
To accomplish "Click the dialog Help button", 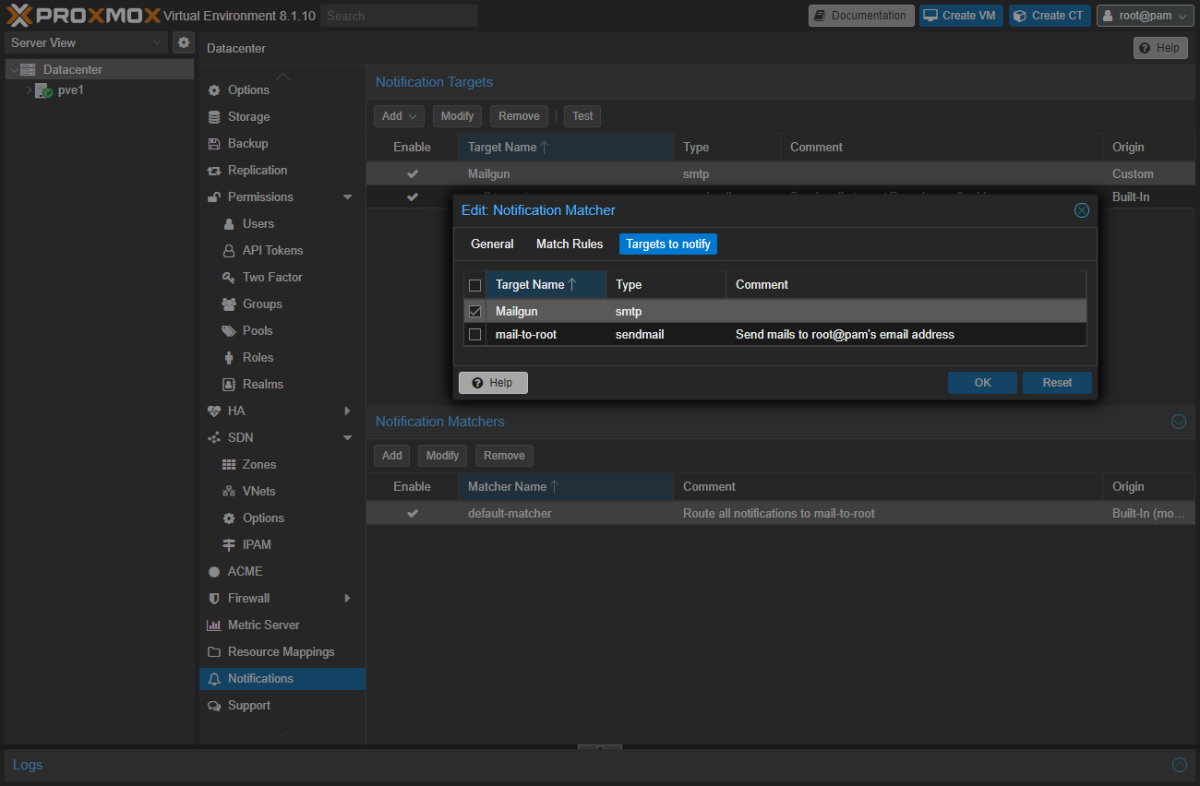I will (493, 383).
